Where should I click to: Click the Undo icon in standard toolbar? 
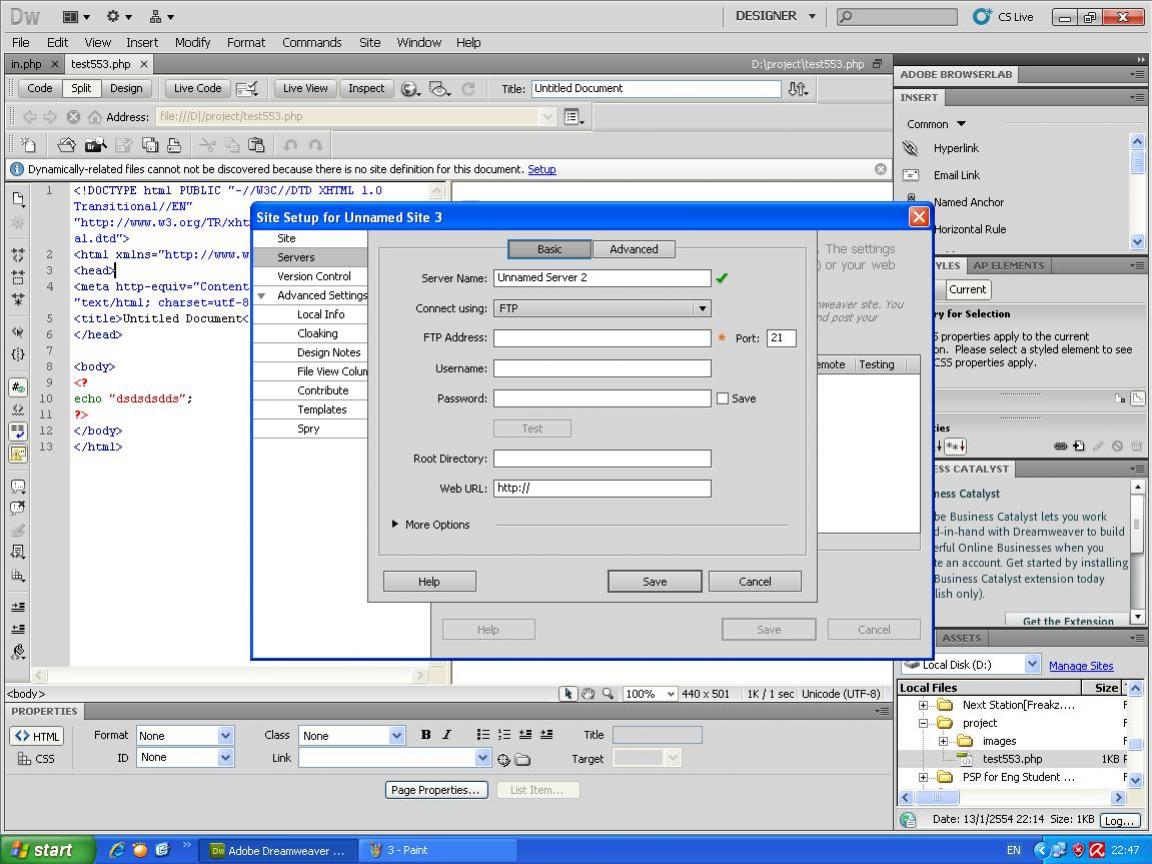pyautogui.click(x=291, y=145)
